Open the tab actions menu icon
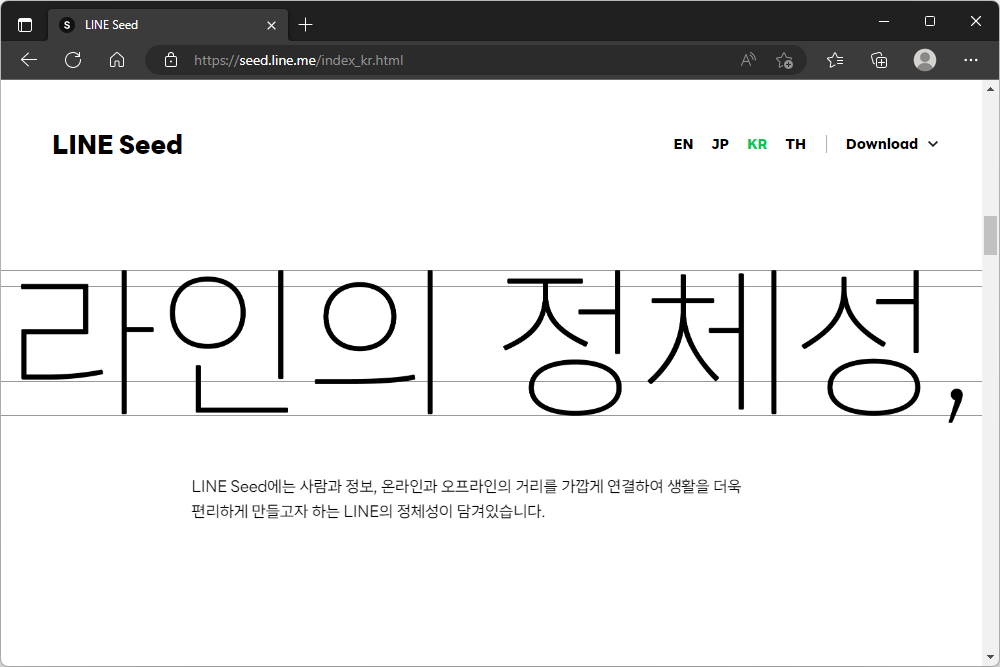The width and height of the screenshot is (1000, 667). (x=25, y=25)
